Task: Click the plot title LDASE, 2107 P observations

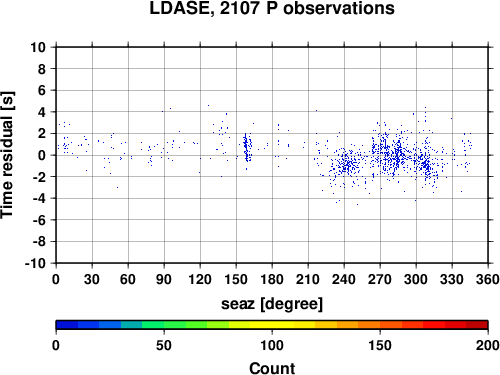Action: (272, 8)
